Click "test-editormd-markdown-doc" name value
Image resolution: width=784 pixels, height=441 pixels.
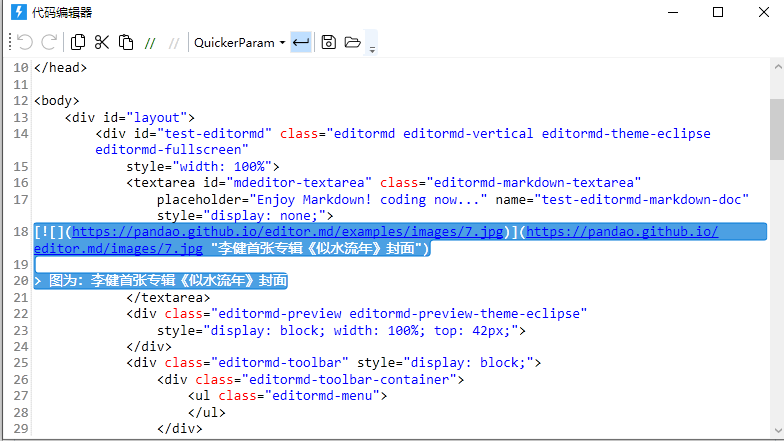[x=642, y=200]
